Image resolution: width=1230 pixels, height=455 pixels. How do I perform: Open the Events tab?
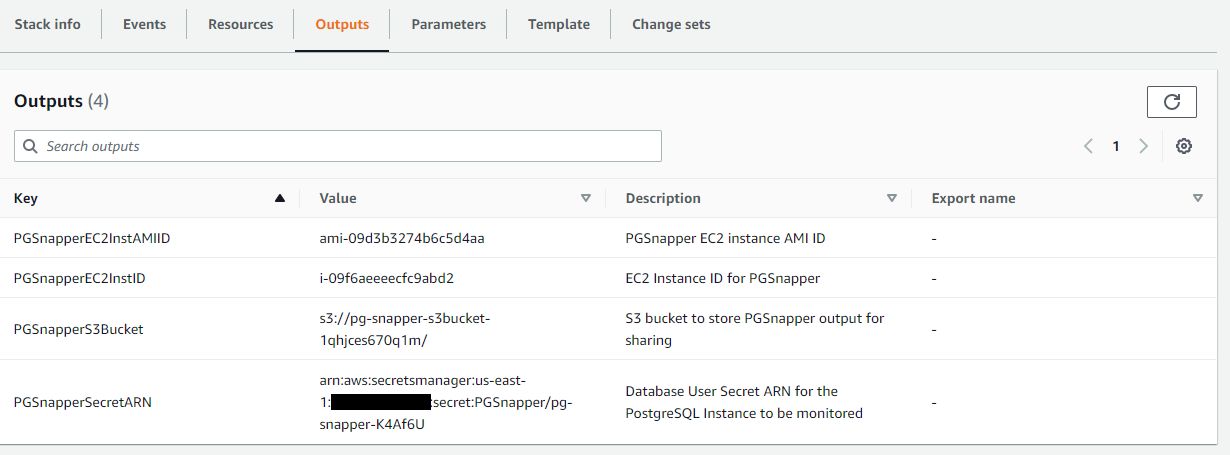[x=144, y=24]
